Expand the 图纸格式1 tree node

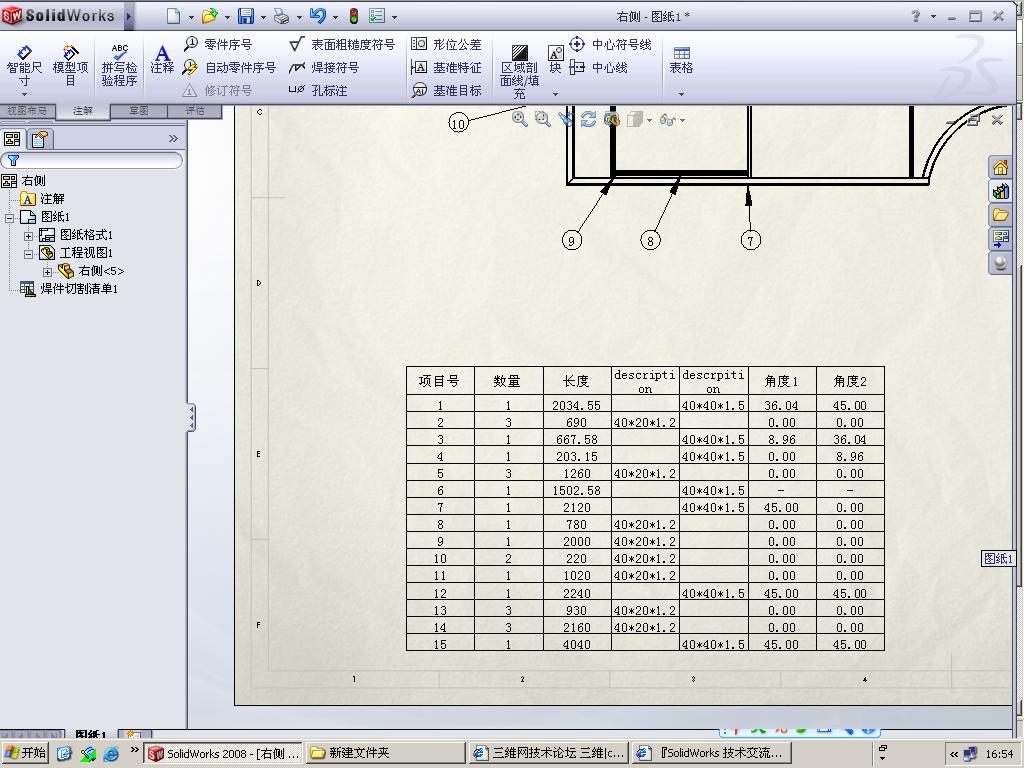coord(28,236)
